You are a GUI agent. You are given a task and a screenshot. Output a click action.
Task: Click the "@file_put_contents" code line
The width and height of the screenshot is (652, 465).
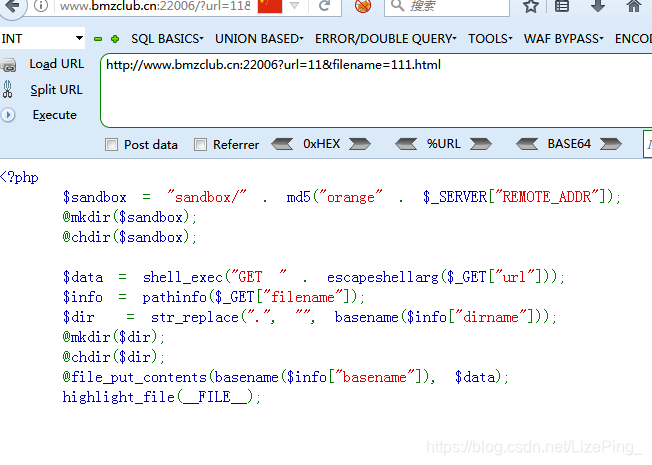tap(286, 377)
